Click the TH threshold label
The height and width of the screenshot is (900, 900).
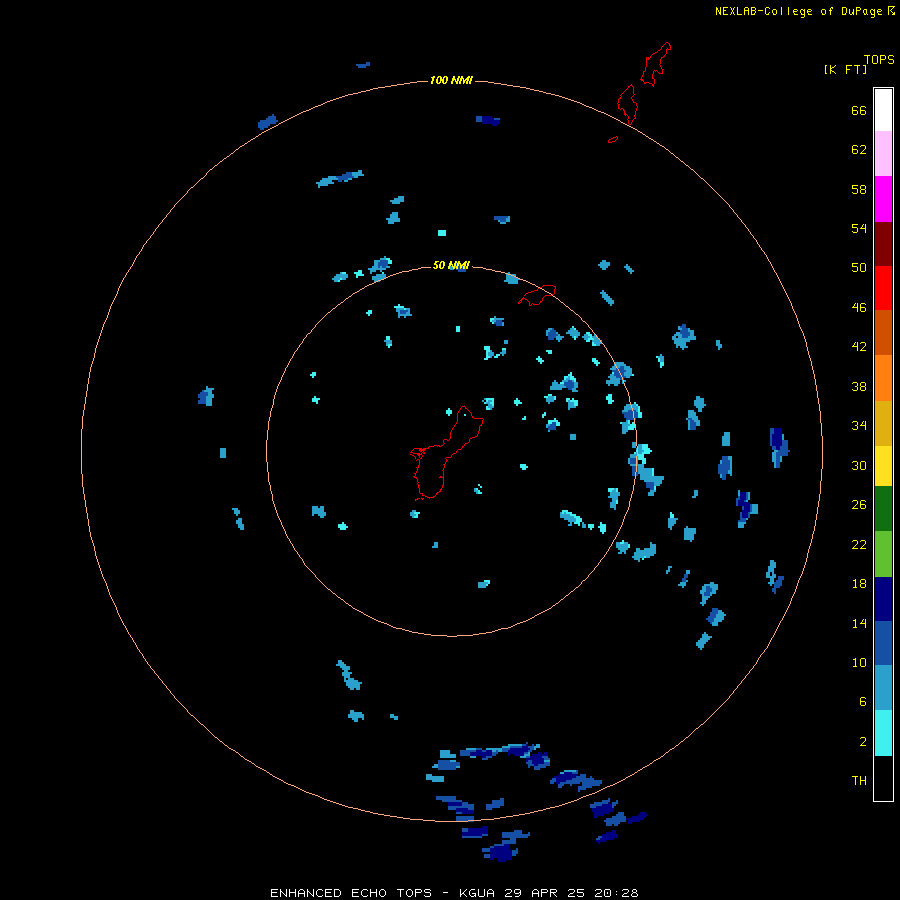coord(859,781)
